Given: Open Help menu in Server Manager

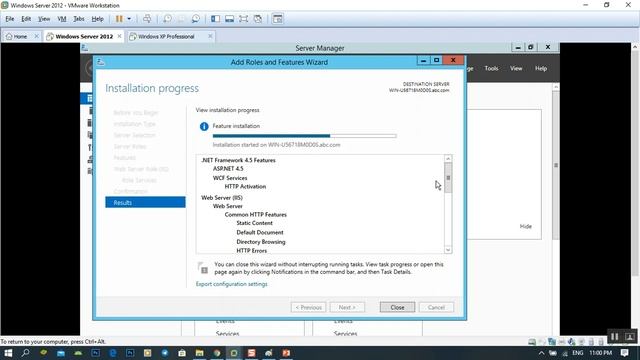Looking at the screenshot, I should pyautogui.click(x=541, y=69).
